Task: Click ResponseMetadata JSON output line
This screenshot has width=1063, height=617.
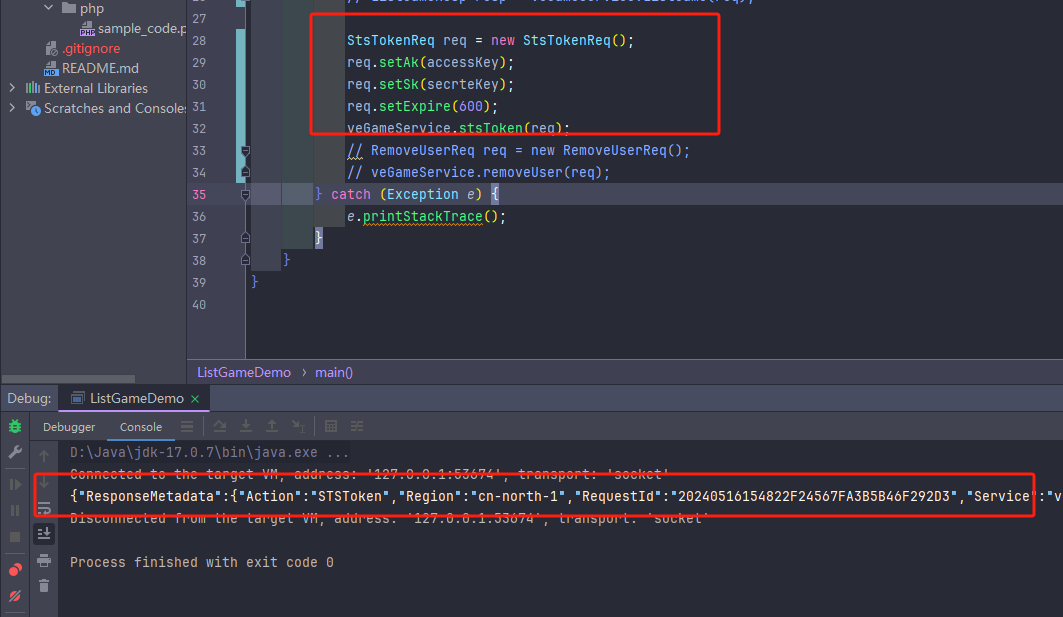Action: pyautogui.click(x=566, y=496)
